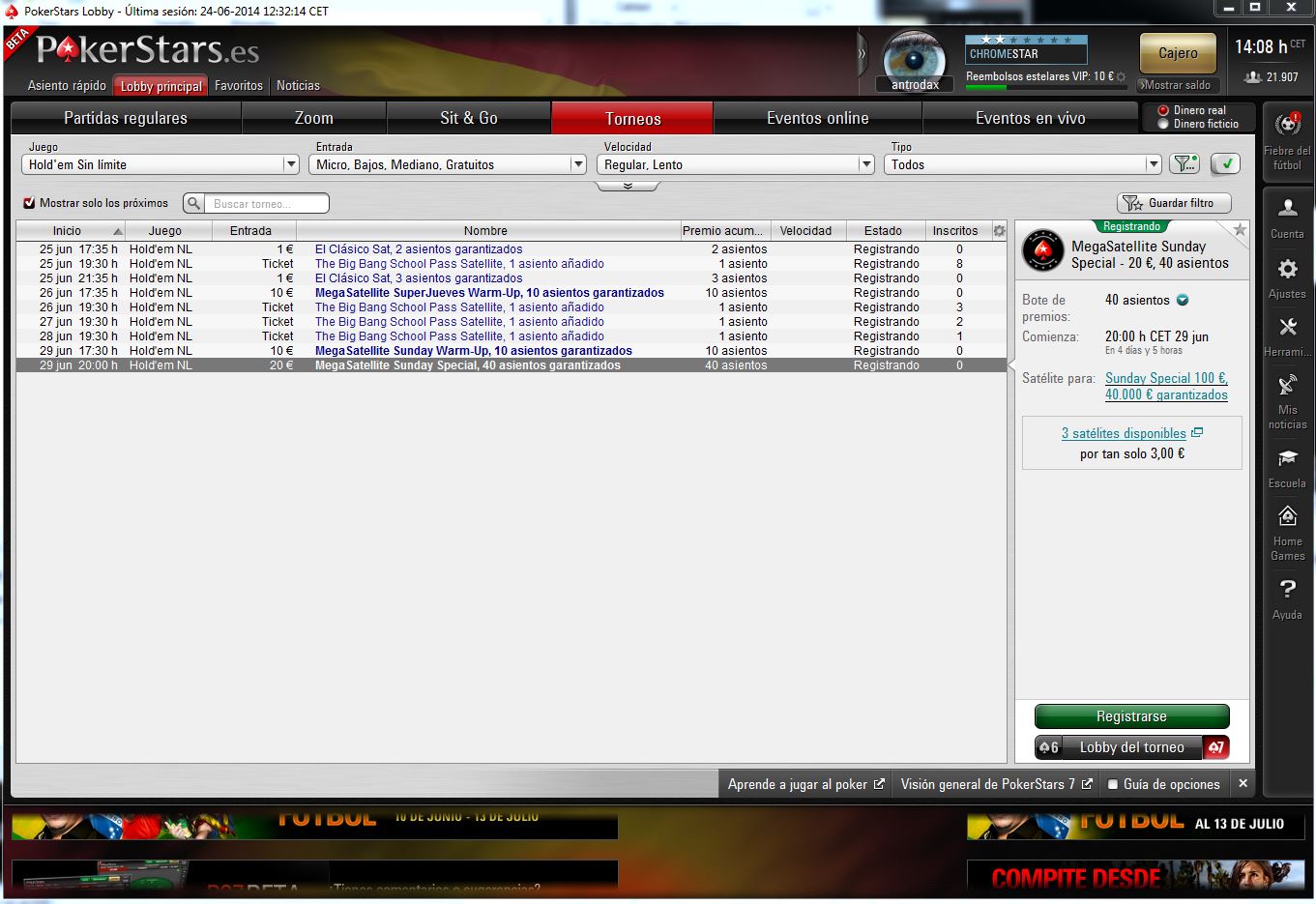Open Mis noticias in the sidebar
This screenshot has width=1316, height=904.
coord(1287,402)
